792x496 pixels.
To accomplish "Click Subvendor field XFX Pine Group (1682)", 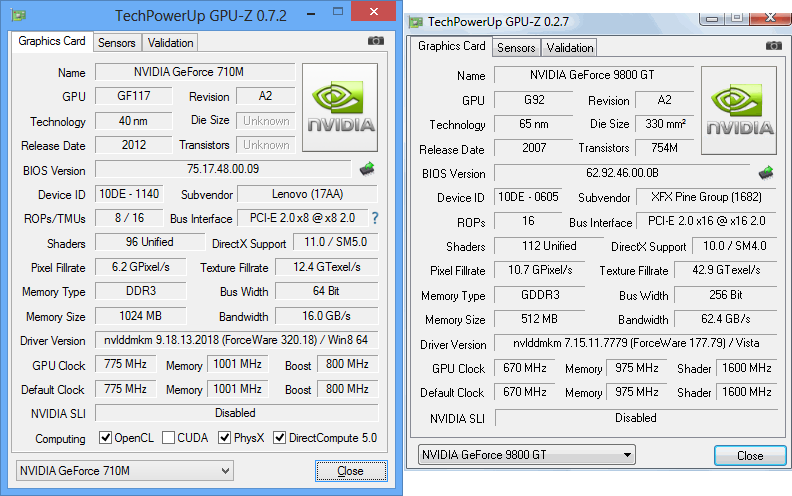I will 706,197.
